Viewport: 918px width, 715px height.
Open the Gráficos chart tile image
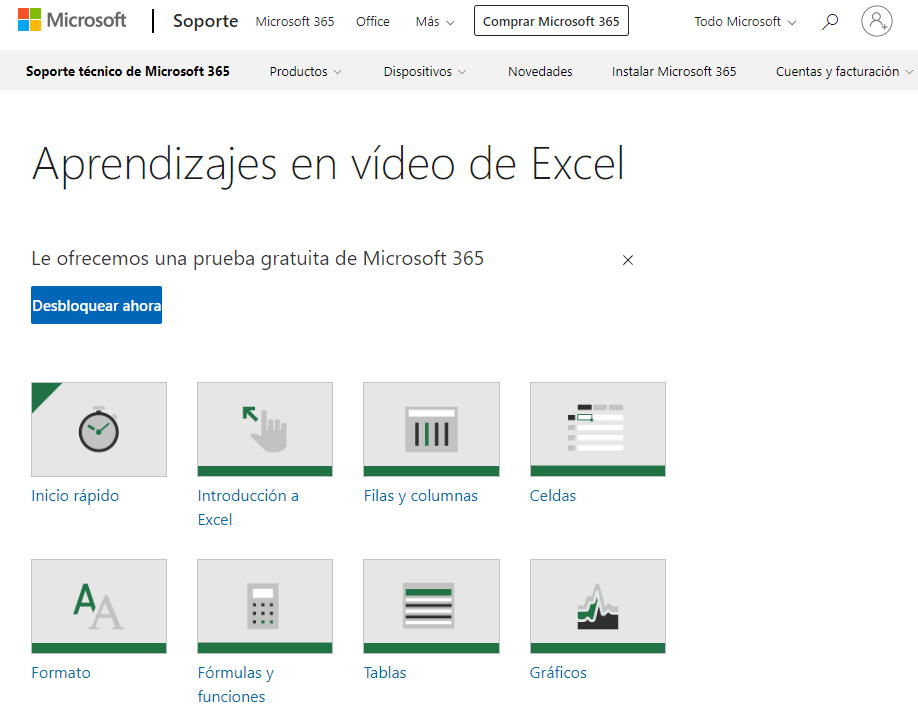(x=598, y=606)
